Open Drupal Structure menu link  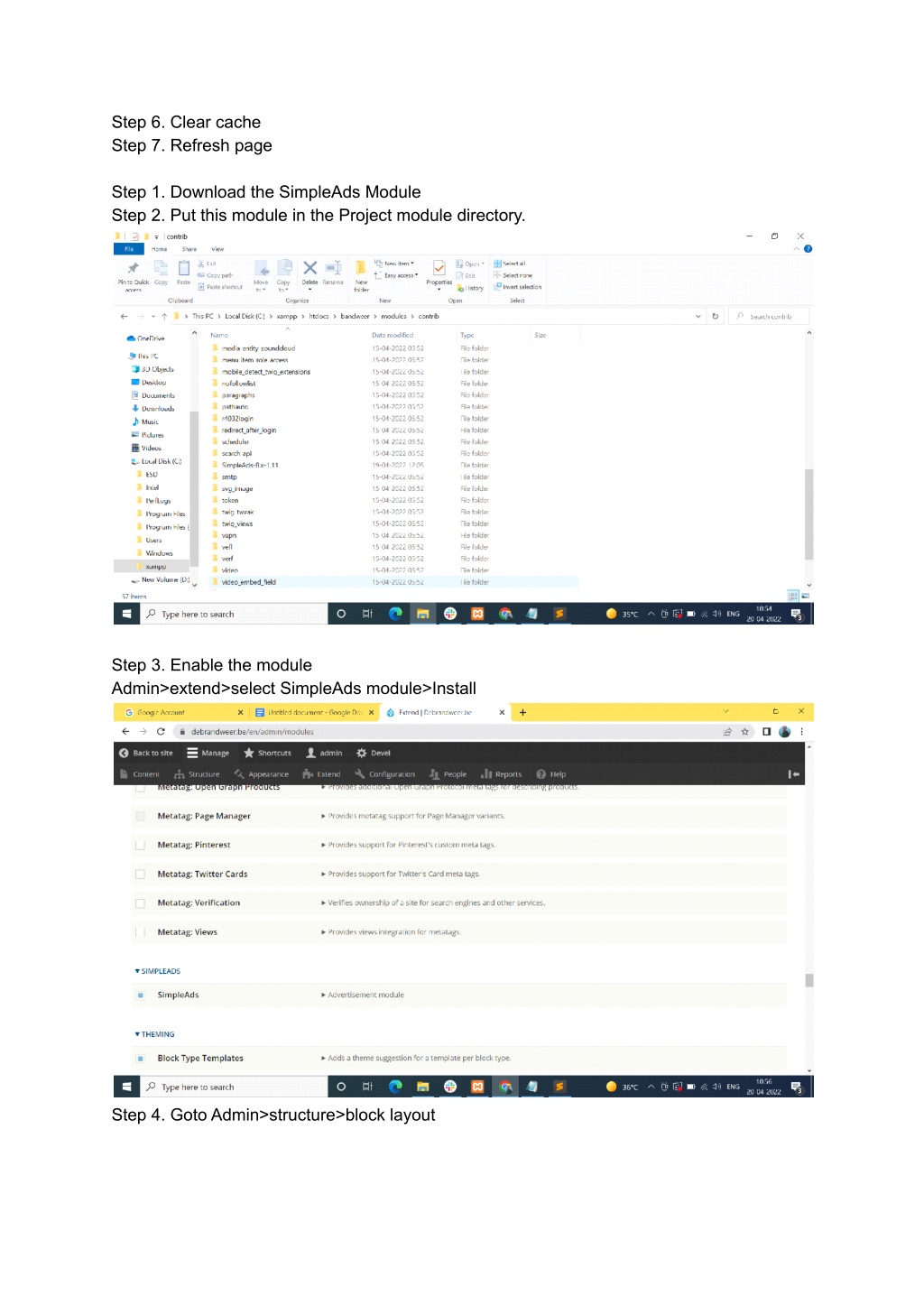198,773
